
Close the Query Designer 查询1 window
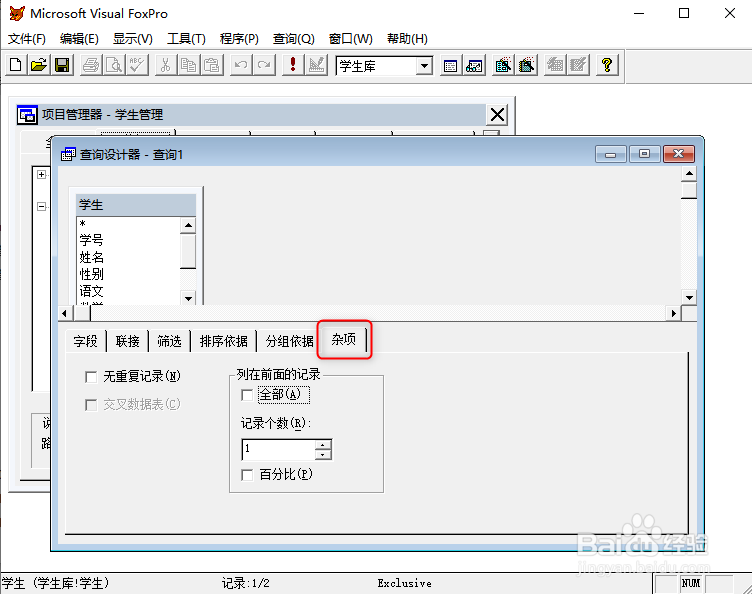pos(679,154)
